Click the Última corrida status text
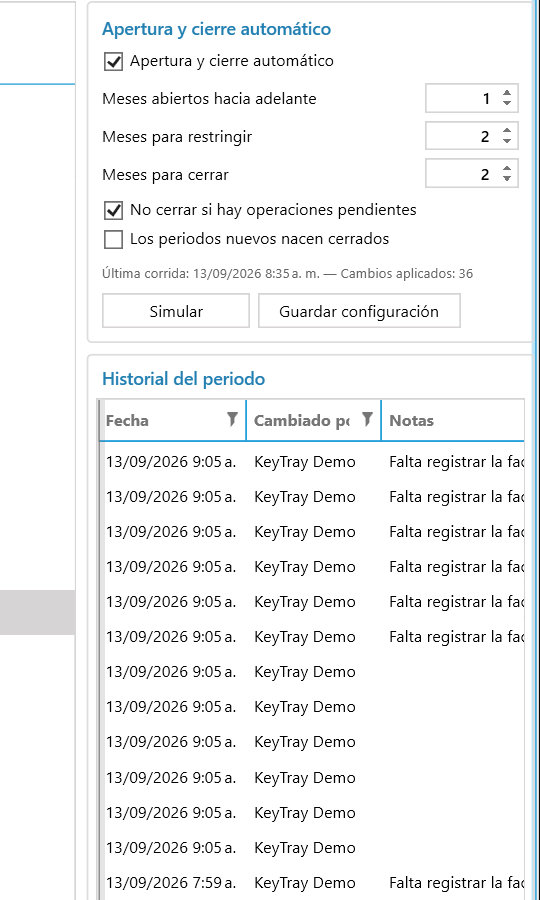The height and width of the screenshot is (900, 540). [x=288, y=274]
